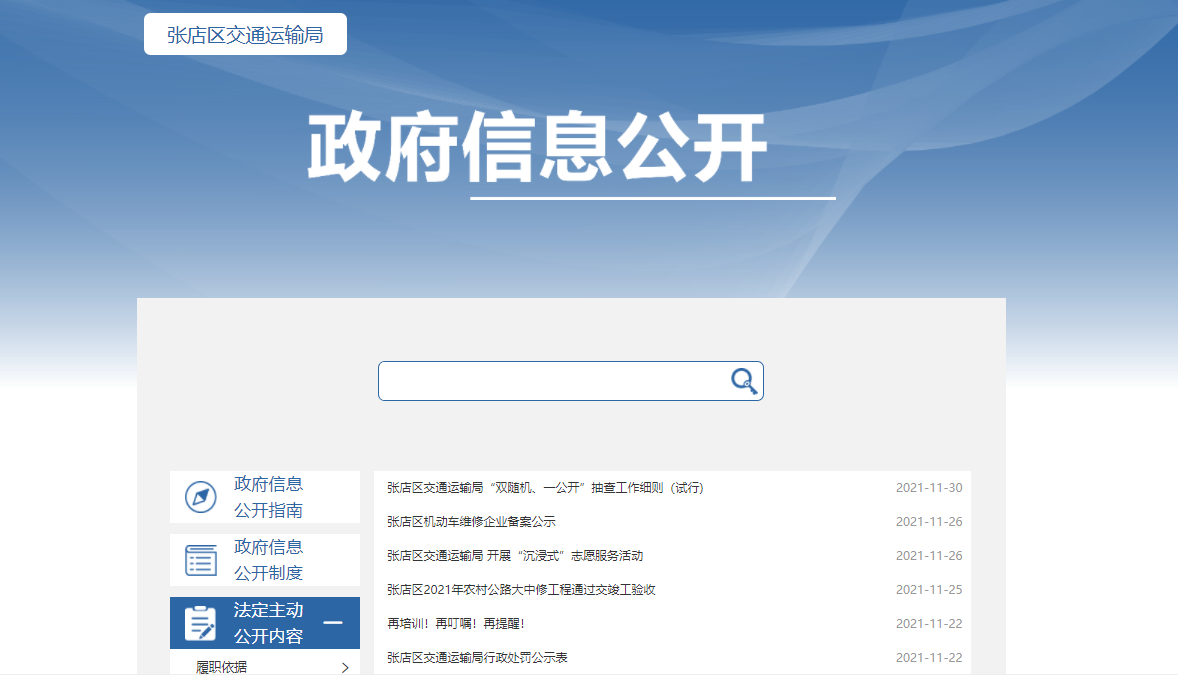1178x680 pixels.
Task: Open the “沉浸式”志愿服务活动 article
Action: tap(515, 556)
